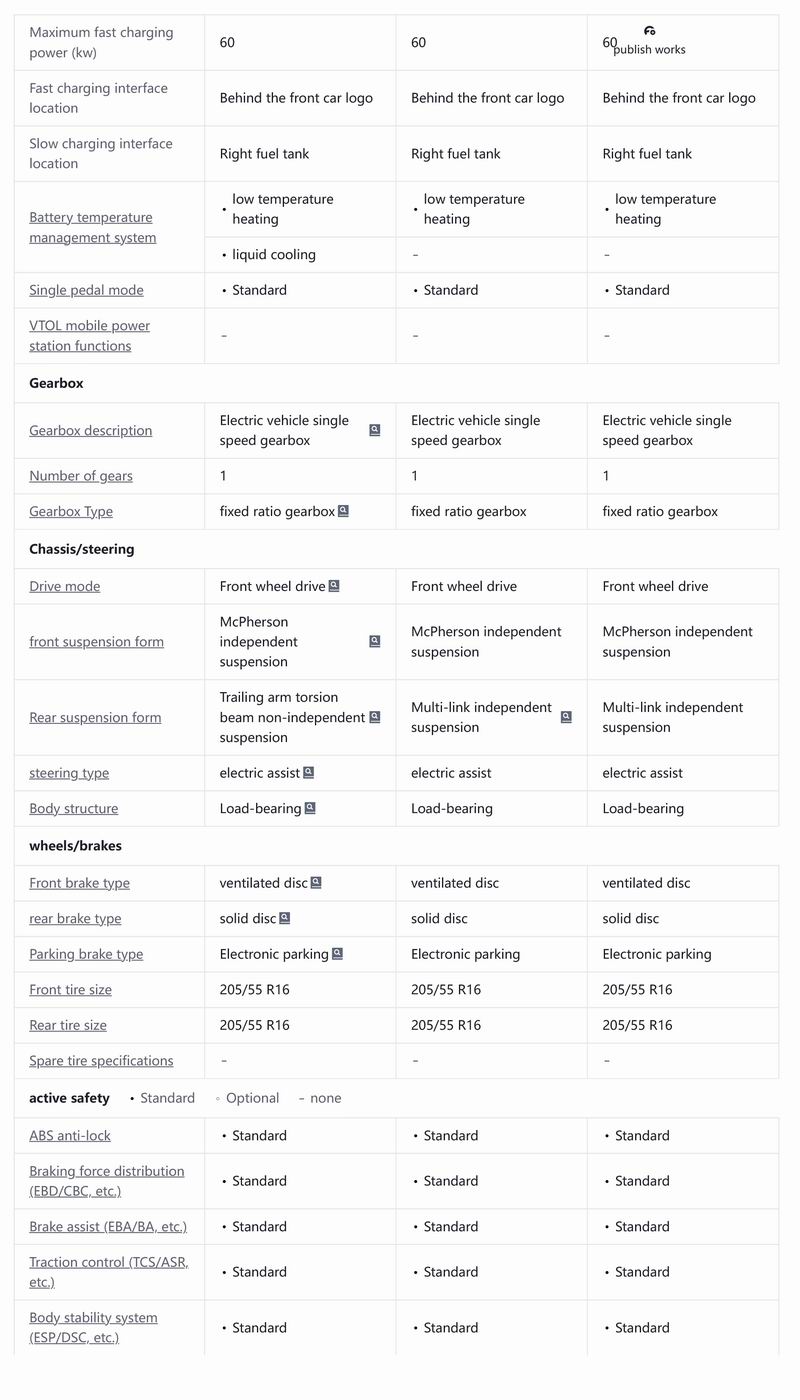800x1400 pixels.
Task: Open the McPherson independent suspension detail icon
Action: [x=375, y=641]
